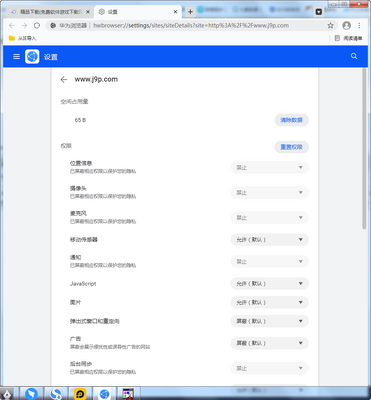Open the Start button on taskbar

(x=7, y=394)
